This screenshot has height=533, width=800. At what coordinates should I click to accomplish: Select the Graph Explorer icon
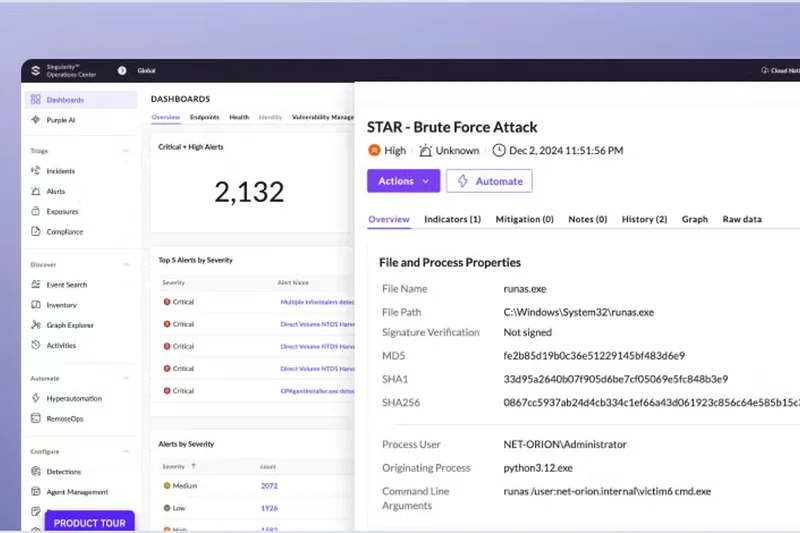pyautogui.click(x=36, y=325)
